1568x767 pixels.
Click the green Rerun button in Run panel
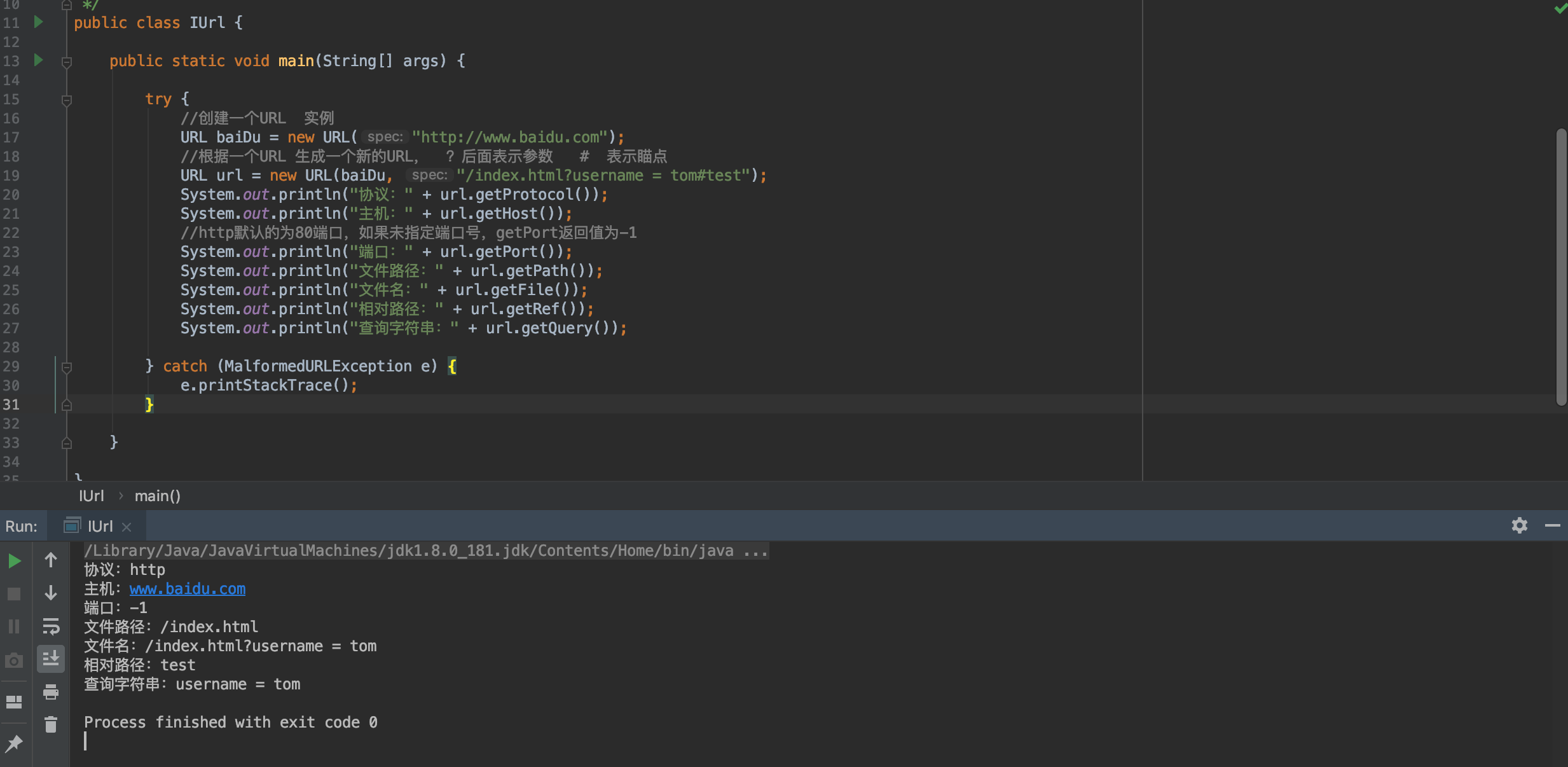click(x=14, y=561)
